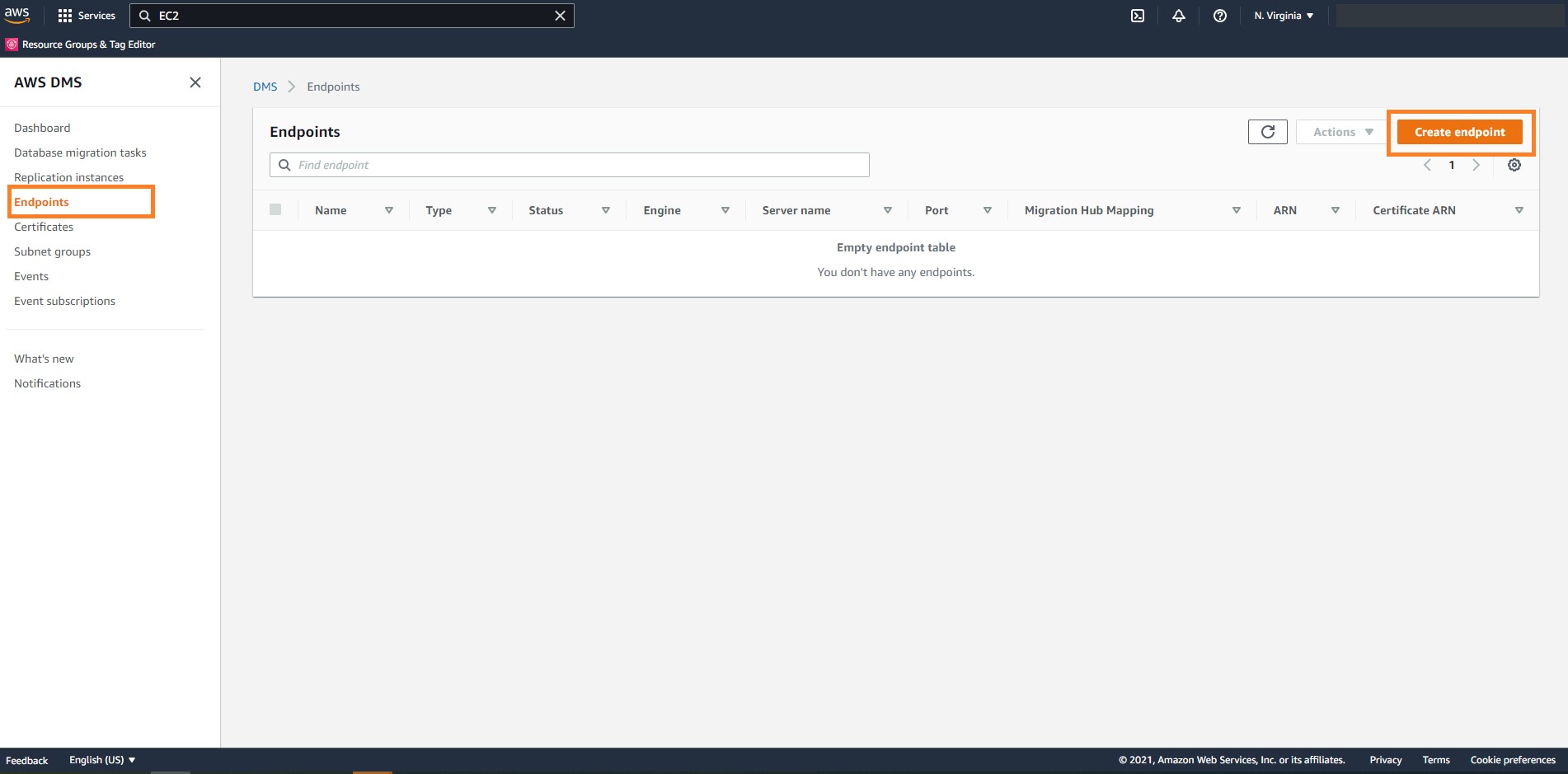Open the Actions dropdown
Image resolution: width=1568 pixels, height=774 pixels.
click(1342, 132)
